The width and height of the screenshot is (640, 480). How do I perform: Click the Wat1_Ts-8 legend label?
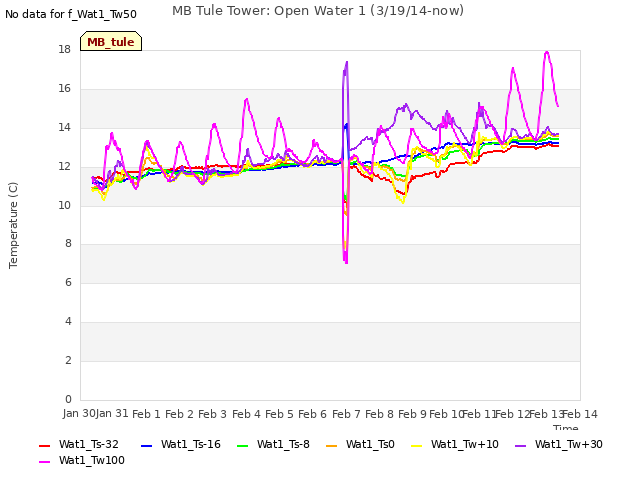283,444
